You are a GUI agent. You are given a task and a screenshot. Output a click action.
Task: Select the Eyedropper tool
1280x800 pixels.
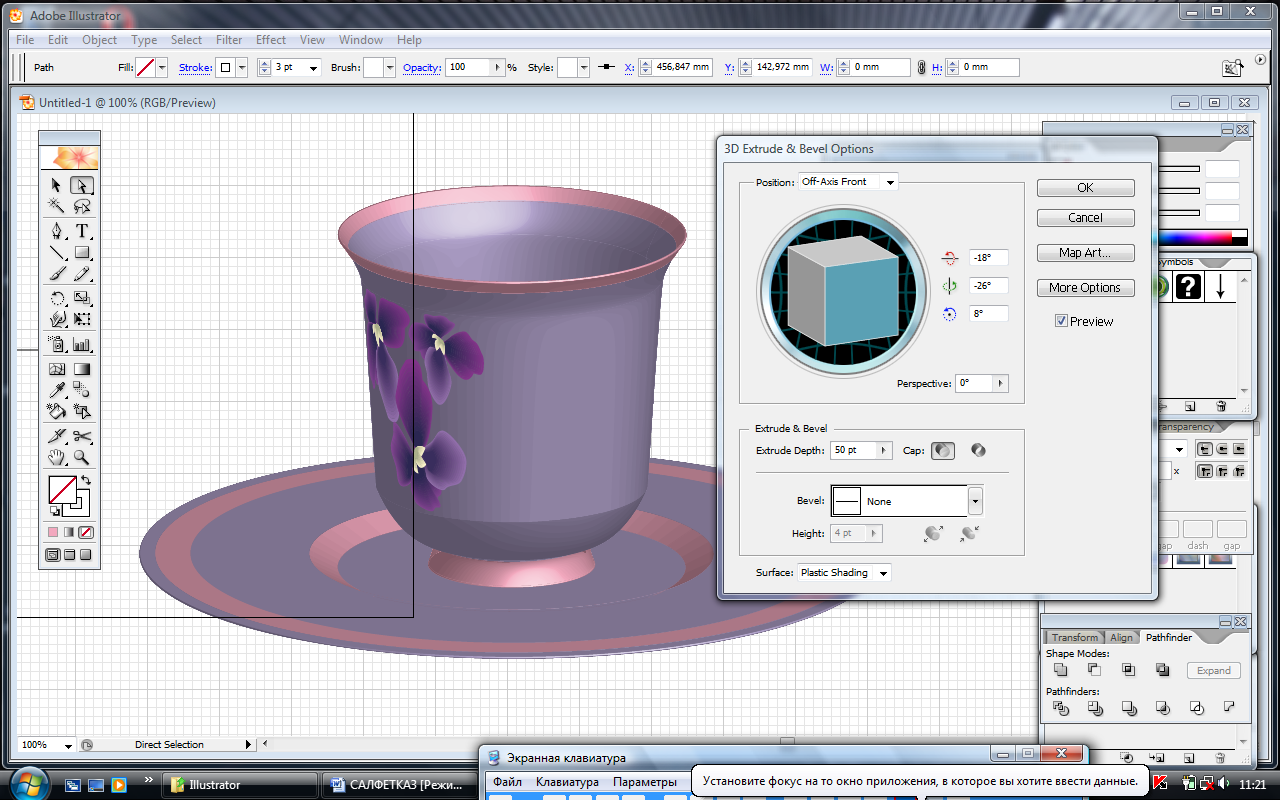[57, 390]
